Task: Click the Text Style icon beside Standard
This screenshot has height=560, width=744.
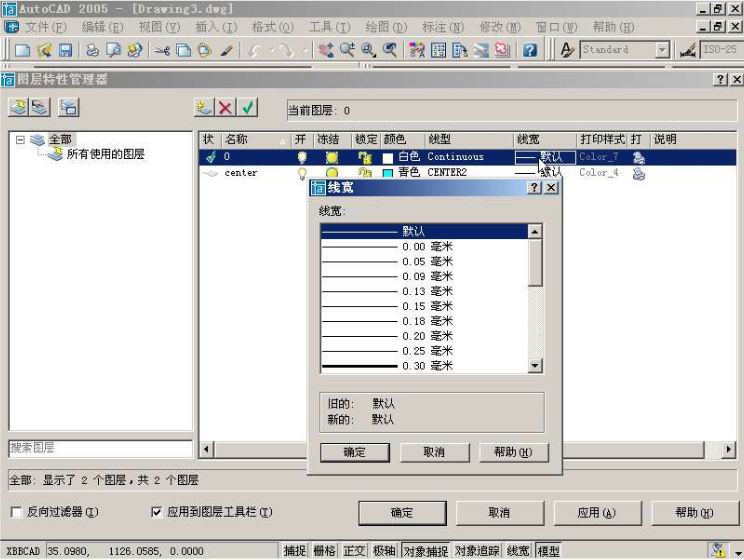Action: [567, 49]
